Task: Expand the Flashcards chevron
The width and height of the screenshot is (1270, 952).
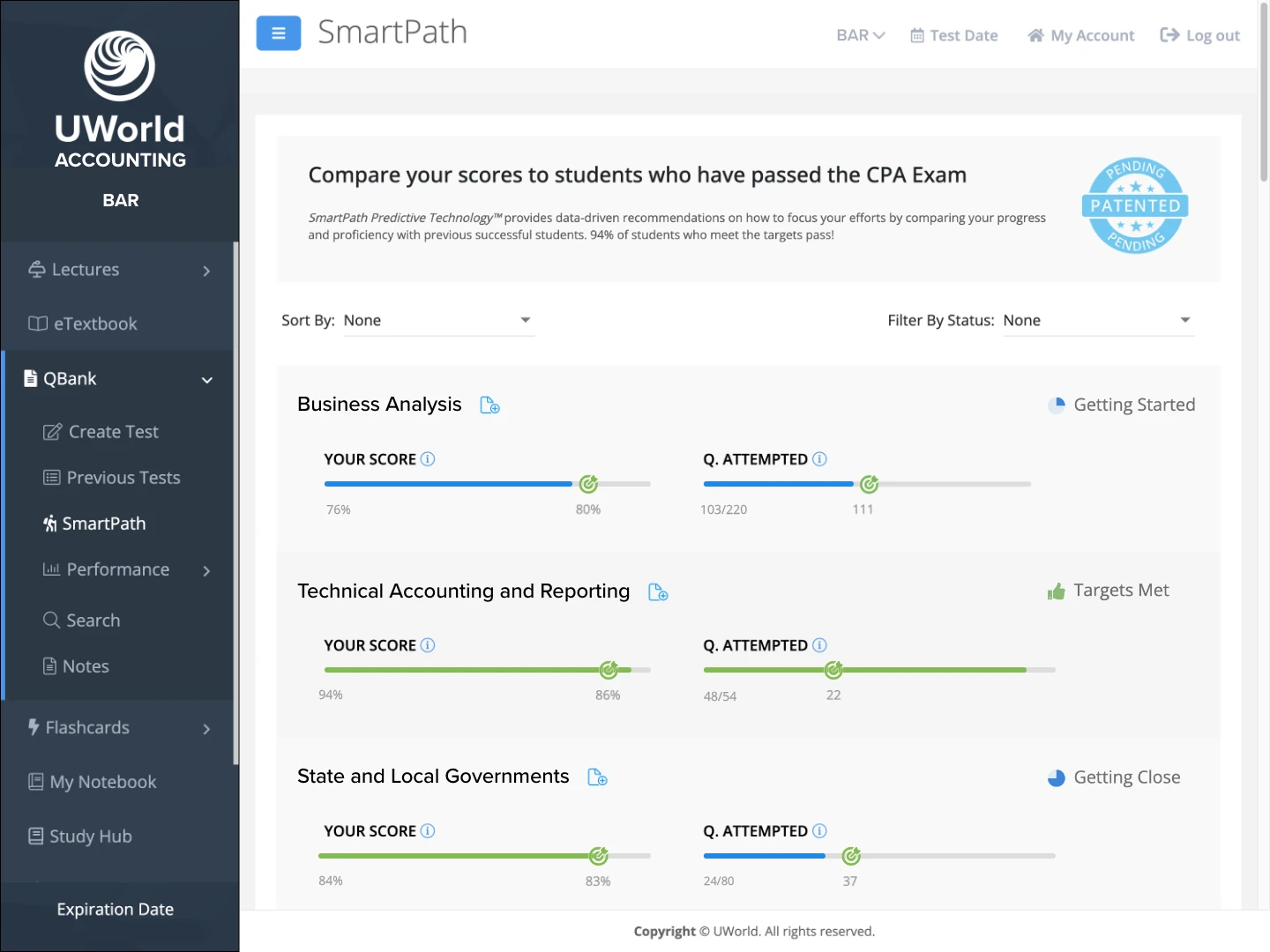Action: [x=206, y=729]
